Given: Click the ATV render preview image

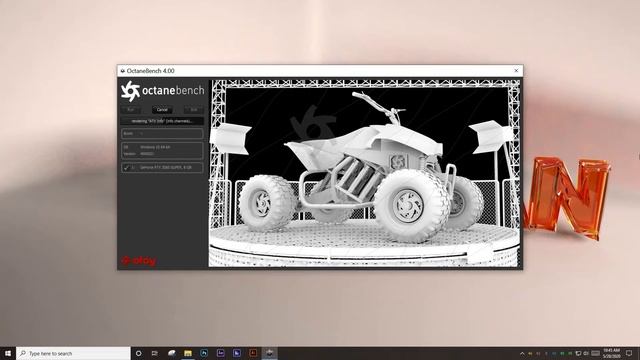Looking at the screenshot, I should point(364,173).
